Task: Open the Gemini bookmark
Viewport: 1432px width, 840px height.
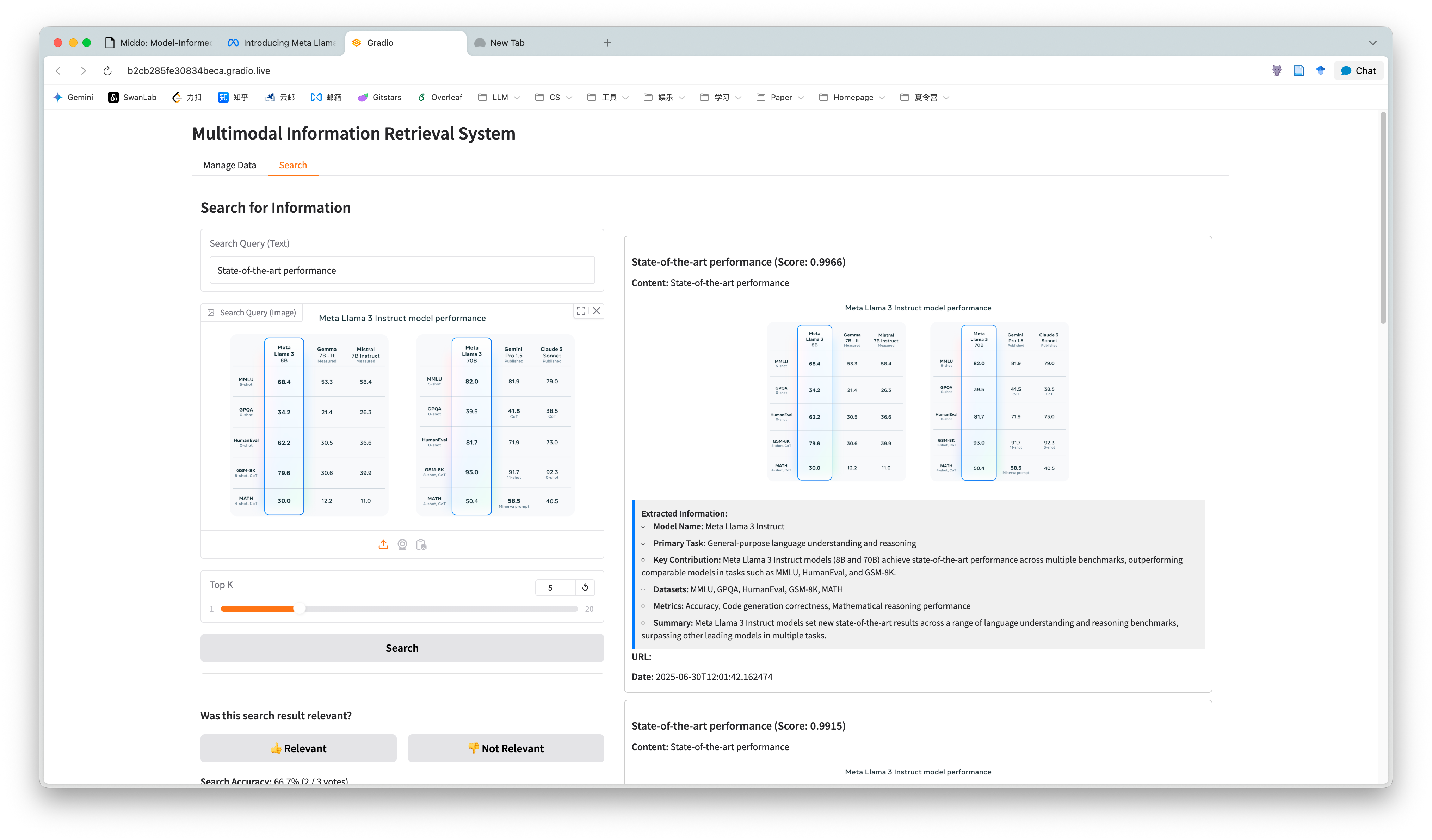Action: tap(73, 97)
